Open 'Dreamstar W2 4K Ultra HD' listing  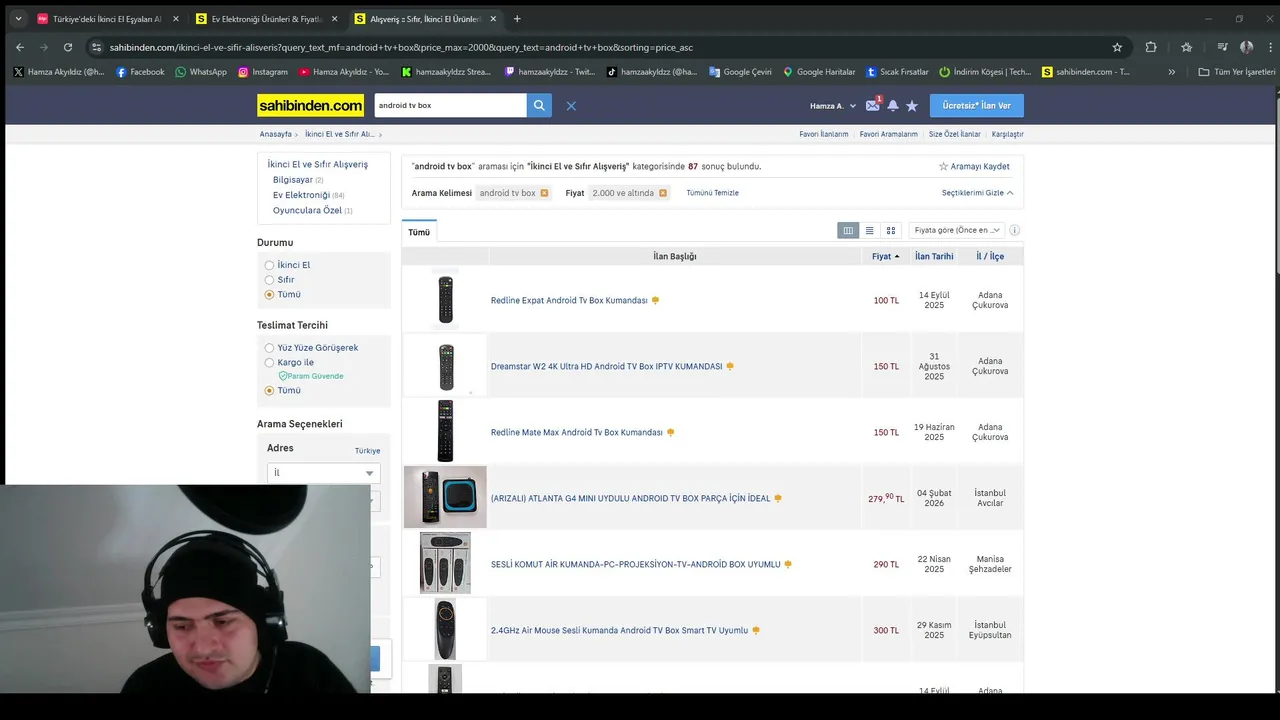tap(606, 367)
